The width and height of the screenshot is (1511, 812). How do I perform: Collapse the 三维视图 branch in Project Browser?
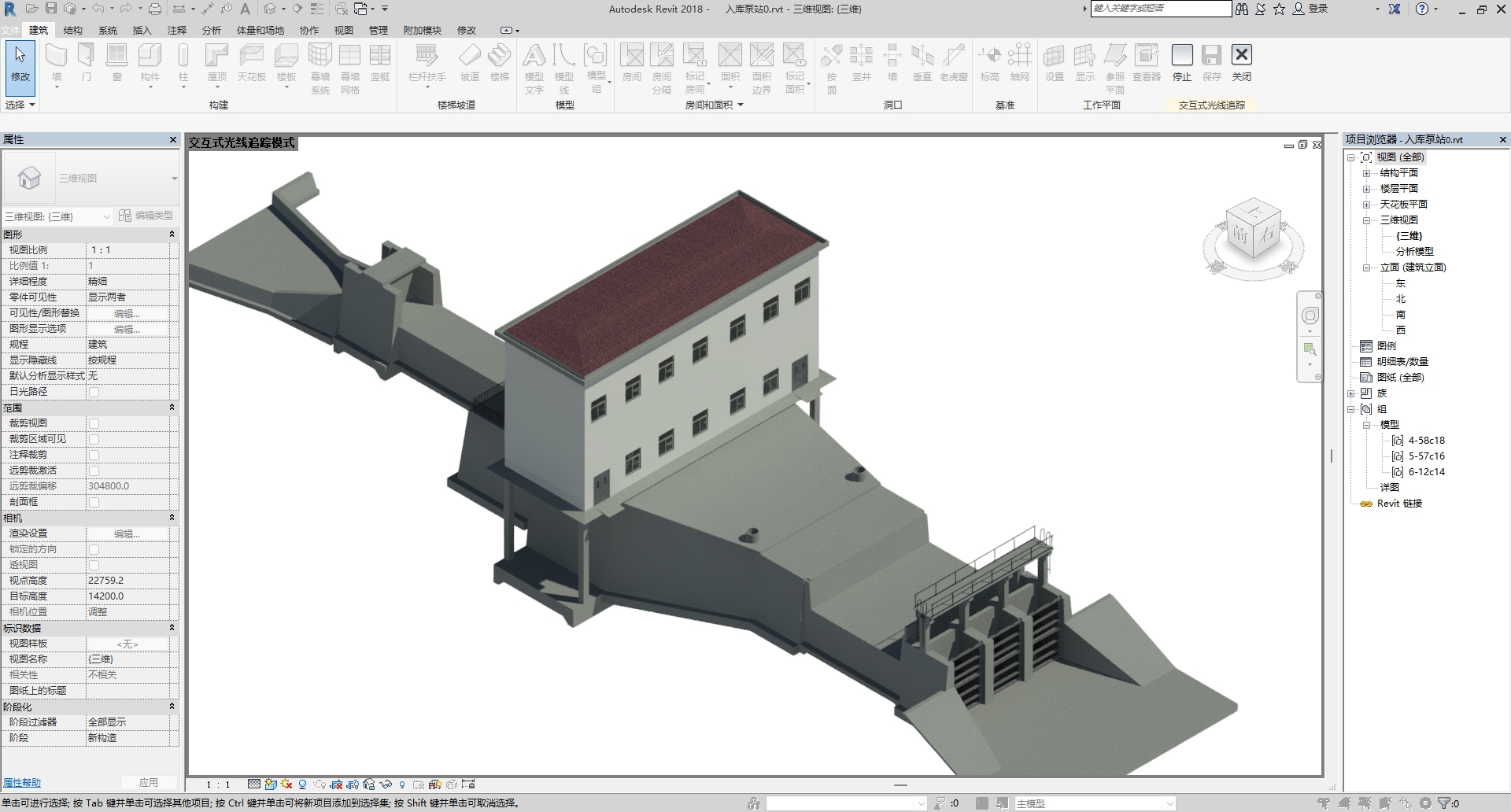pyautogui.click(x=1367, y=220)
